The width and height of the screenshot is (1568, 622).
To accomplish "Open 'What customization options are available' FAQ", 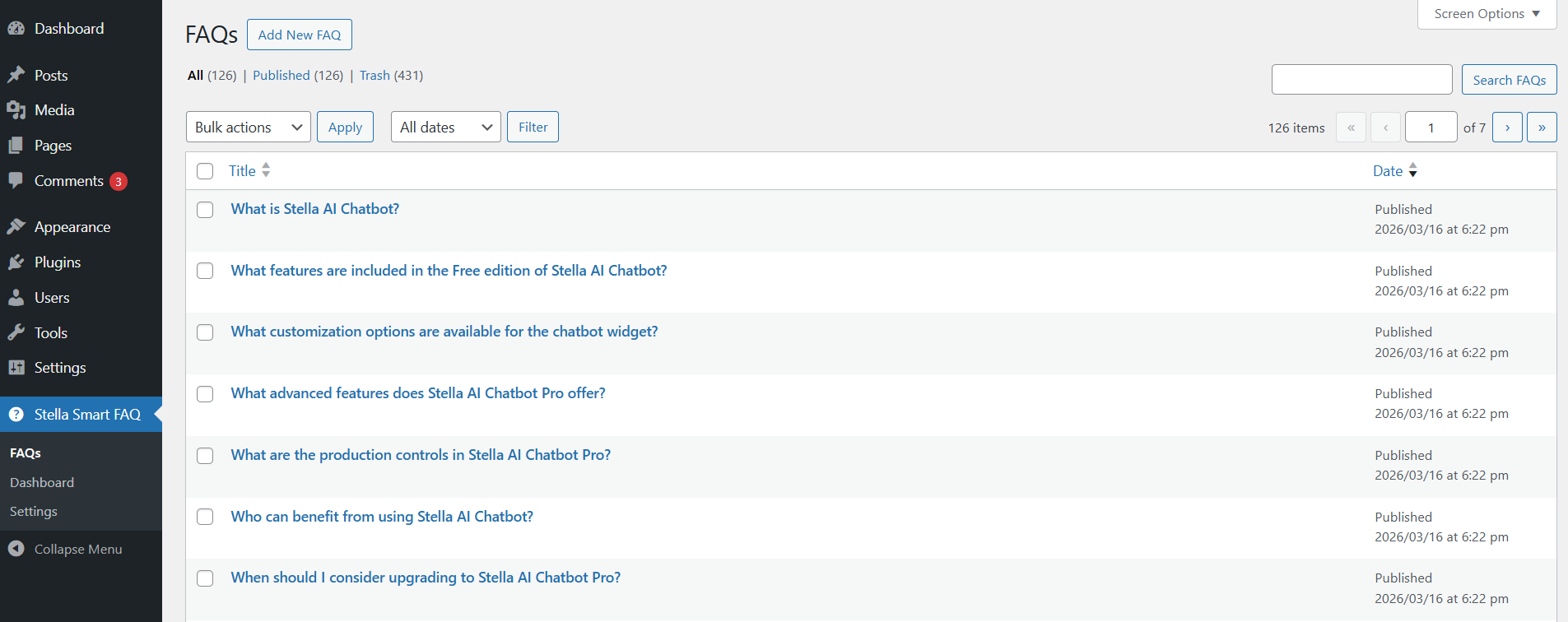I will click(444, 332).
